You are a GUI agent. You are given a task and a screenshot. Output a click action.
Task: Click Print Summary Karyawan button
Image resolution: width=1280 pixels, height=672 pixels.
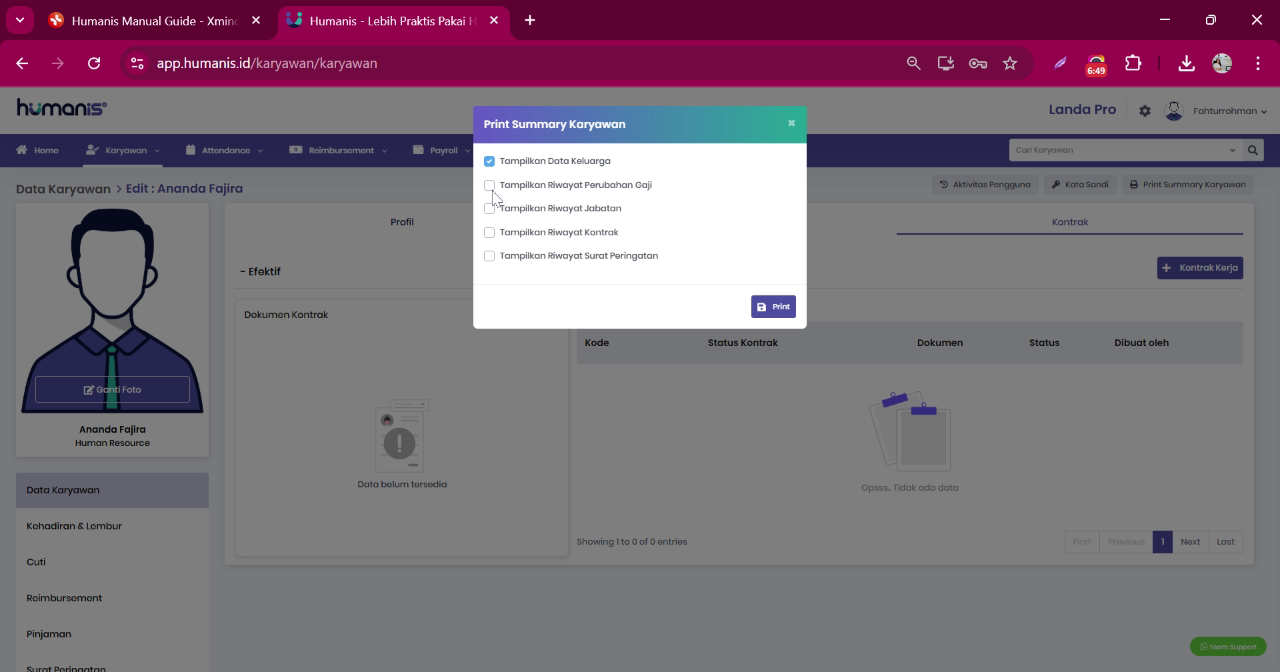click(1187, 184)
